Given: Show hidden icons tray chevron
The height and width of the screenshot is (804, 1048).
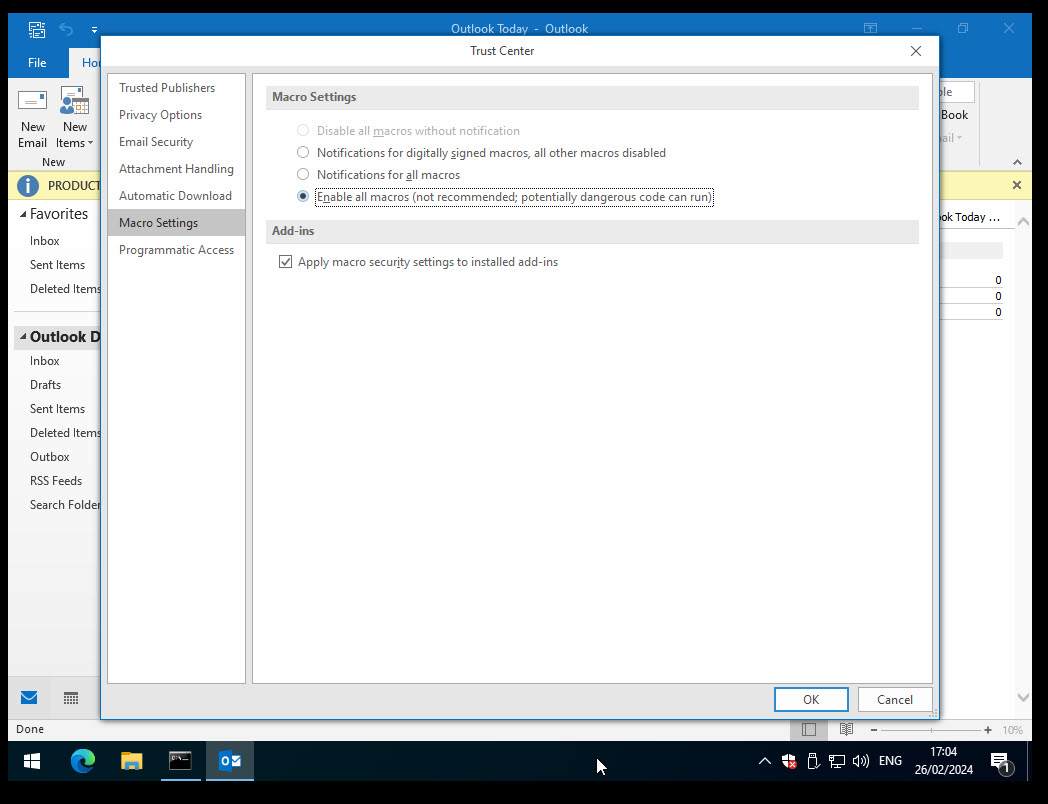Looking at the screenshot, I should (765, 761).
